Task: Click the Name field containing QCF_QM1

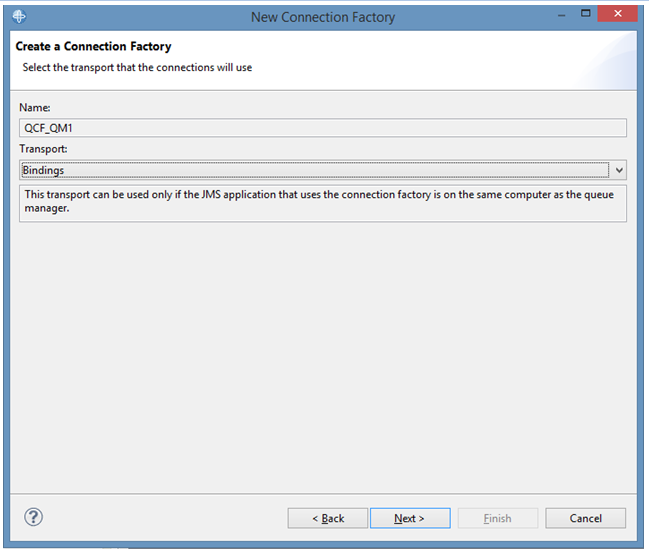Action: click(323, 128)
